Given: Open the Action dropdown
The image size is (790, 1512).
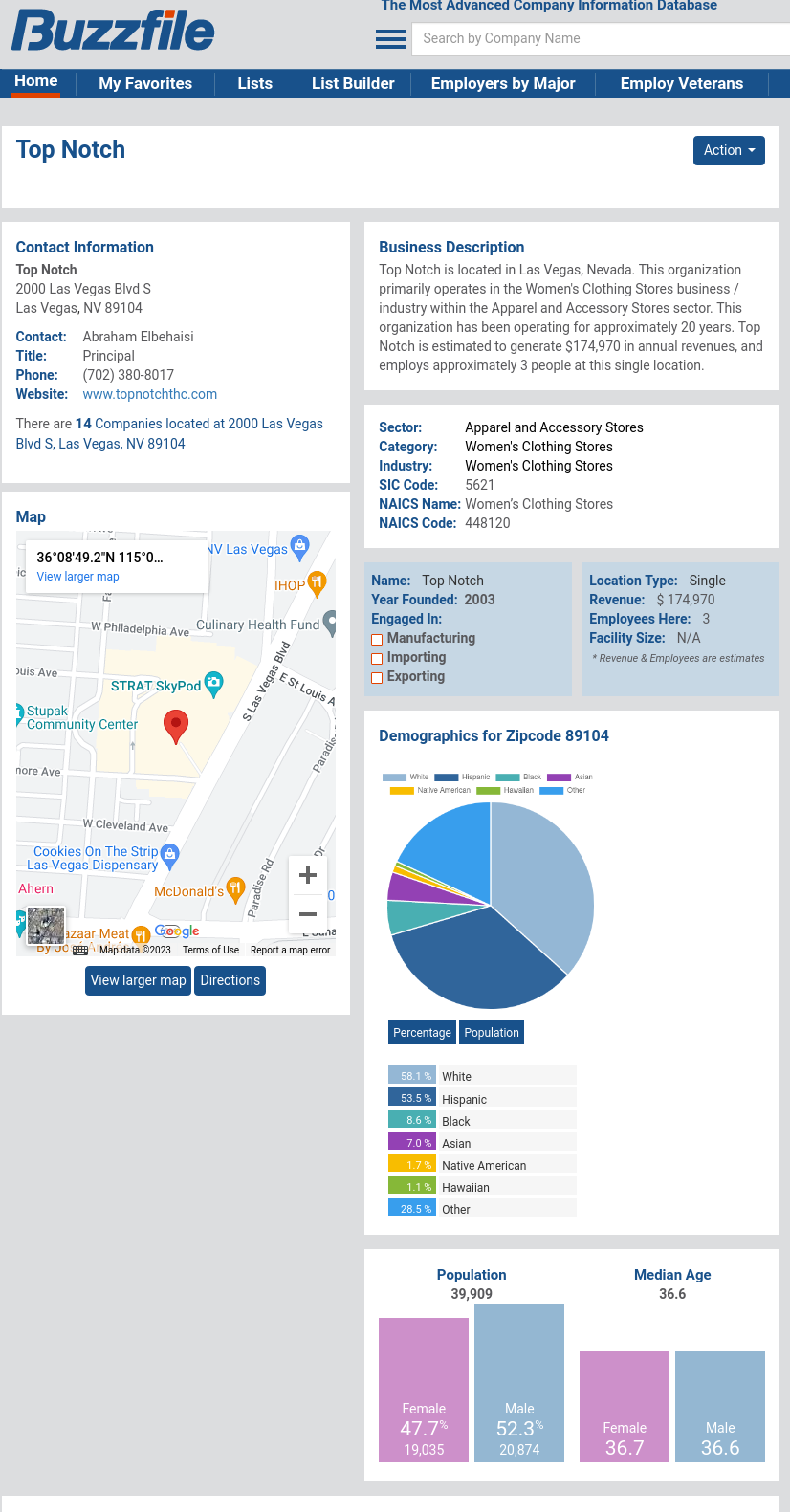Looking at the screenshot, I should click(x=729, y=150).
